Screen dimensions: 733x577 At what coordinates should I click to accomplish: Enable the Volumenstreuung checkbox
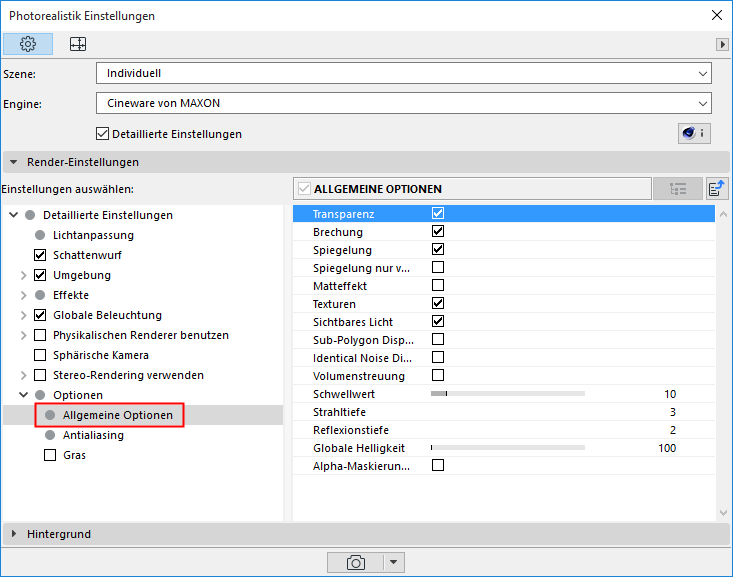(438, 375)
